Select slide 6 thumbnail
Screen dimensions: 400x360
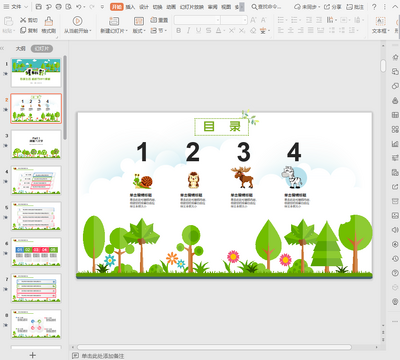[36, 252]
